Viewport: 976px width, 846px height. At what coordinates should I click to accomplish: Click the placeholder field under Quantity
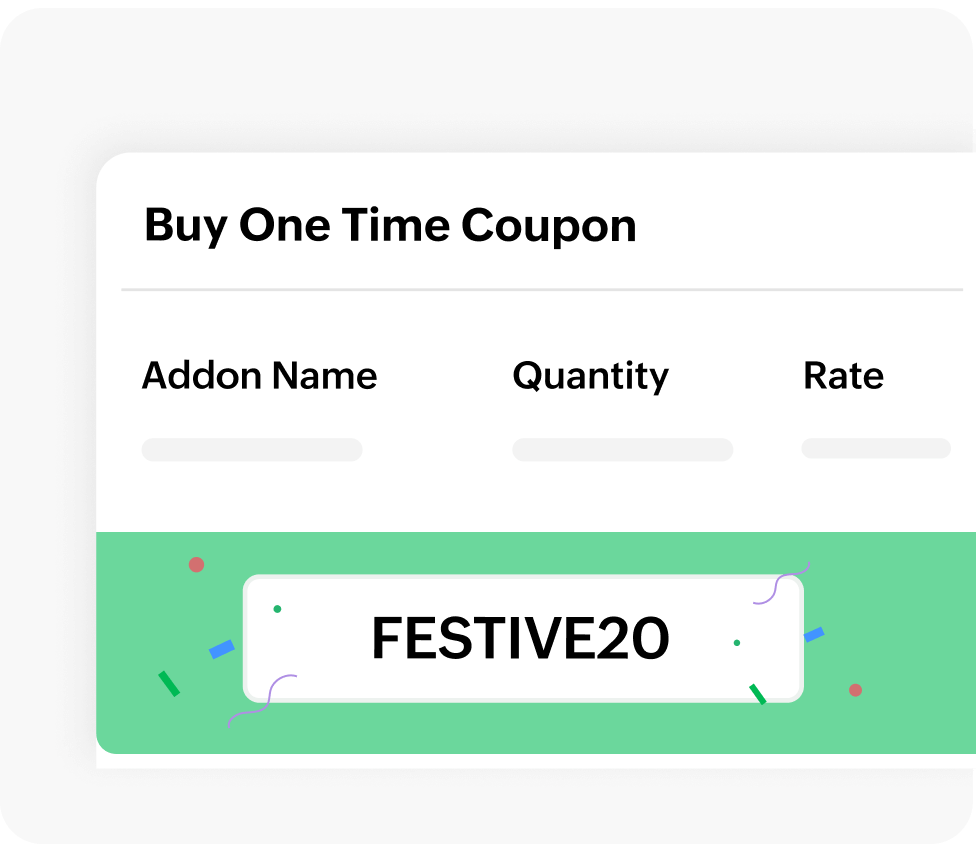point(622,450)
